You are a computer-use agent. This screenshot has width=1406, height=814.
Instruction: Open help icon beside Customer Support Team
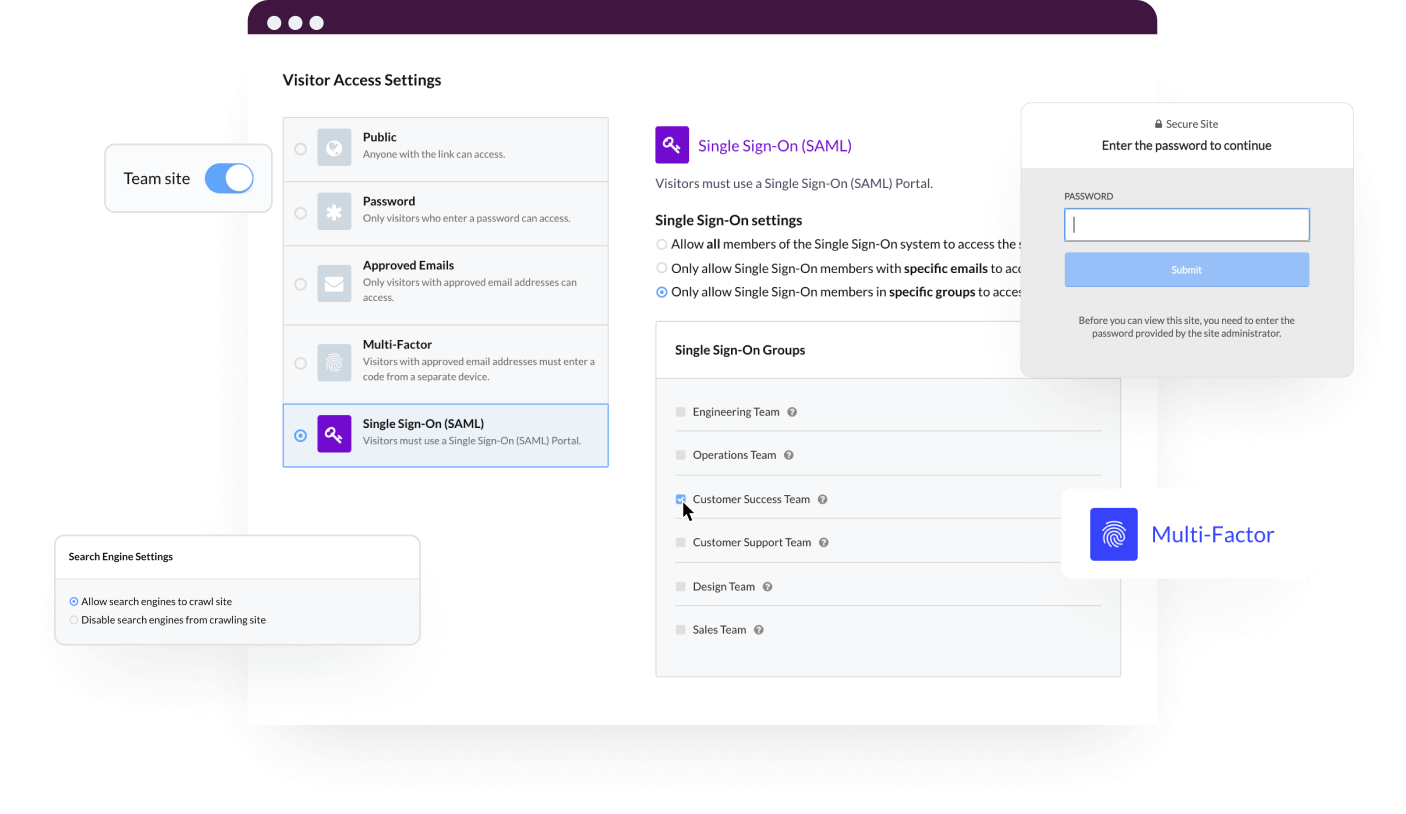[x=824, y=543]
